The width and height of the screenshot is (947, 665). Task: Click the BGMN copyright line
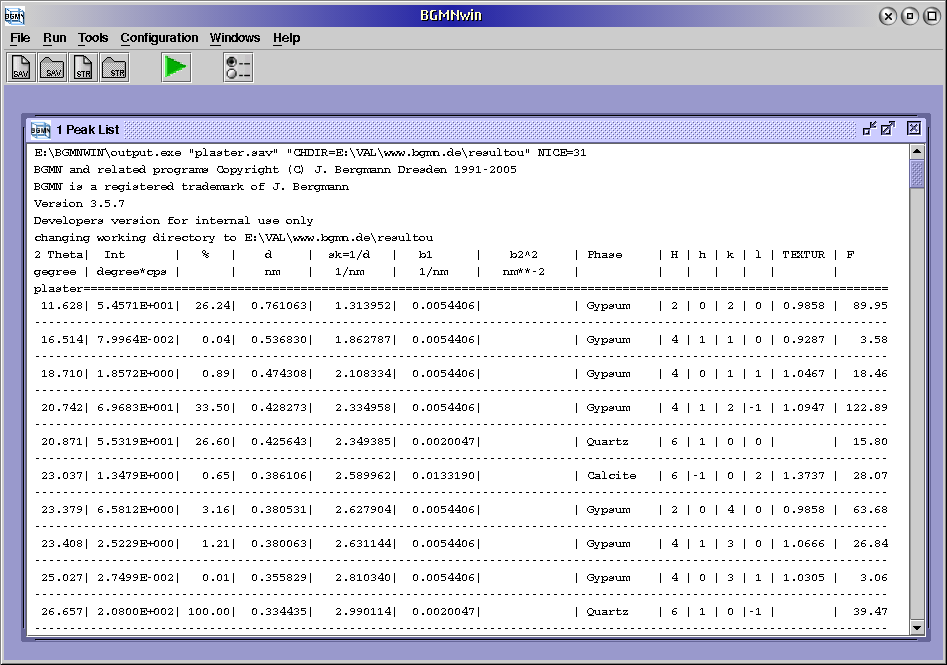point(275,170)
